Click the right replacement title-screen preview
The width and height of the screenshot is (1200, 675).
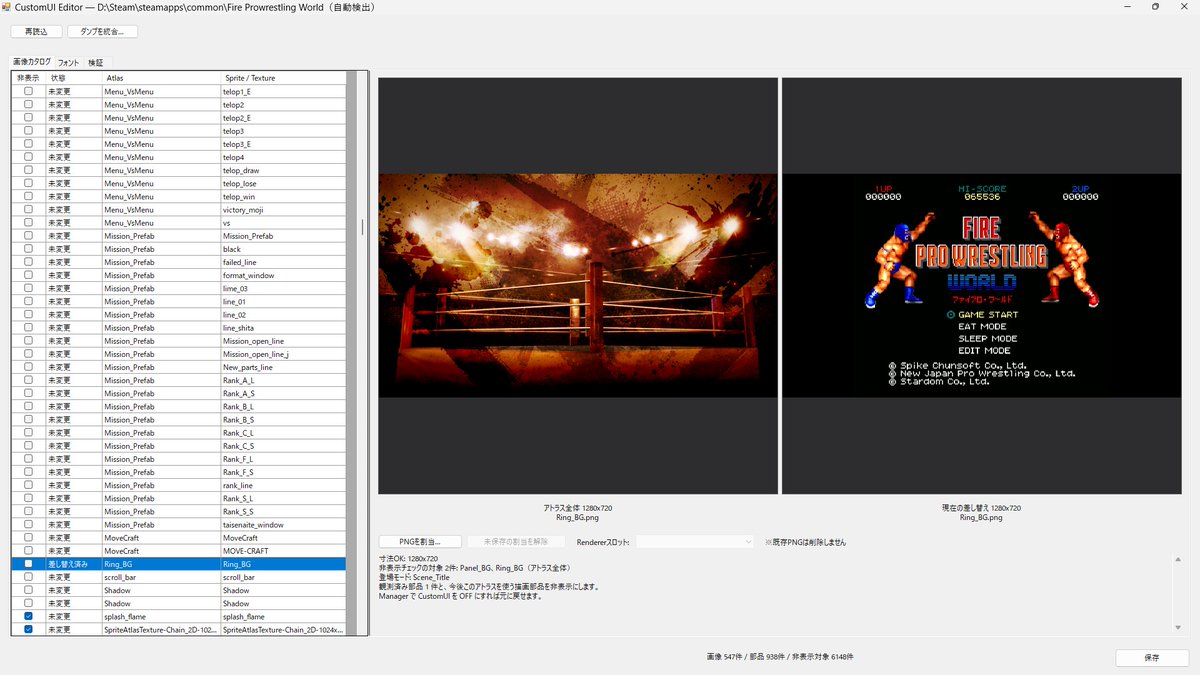[x=982, y=285]
